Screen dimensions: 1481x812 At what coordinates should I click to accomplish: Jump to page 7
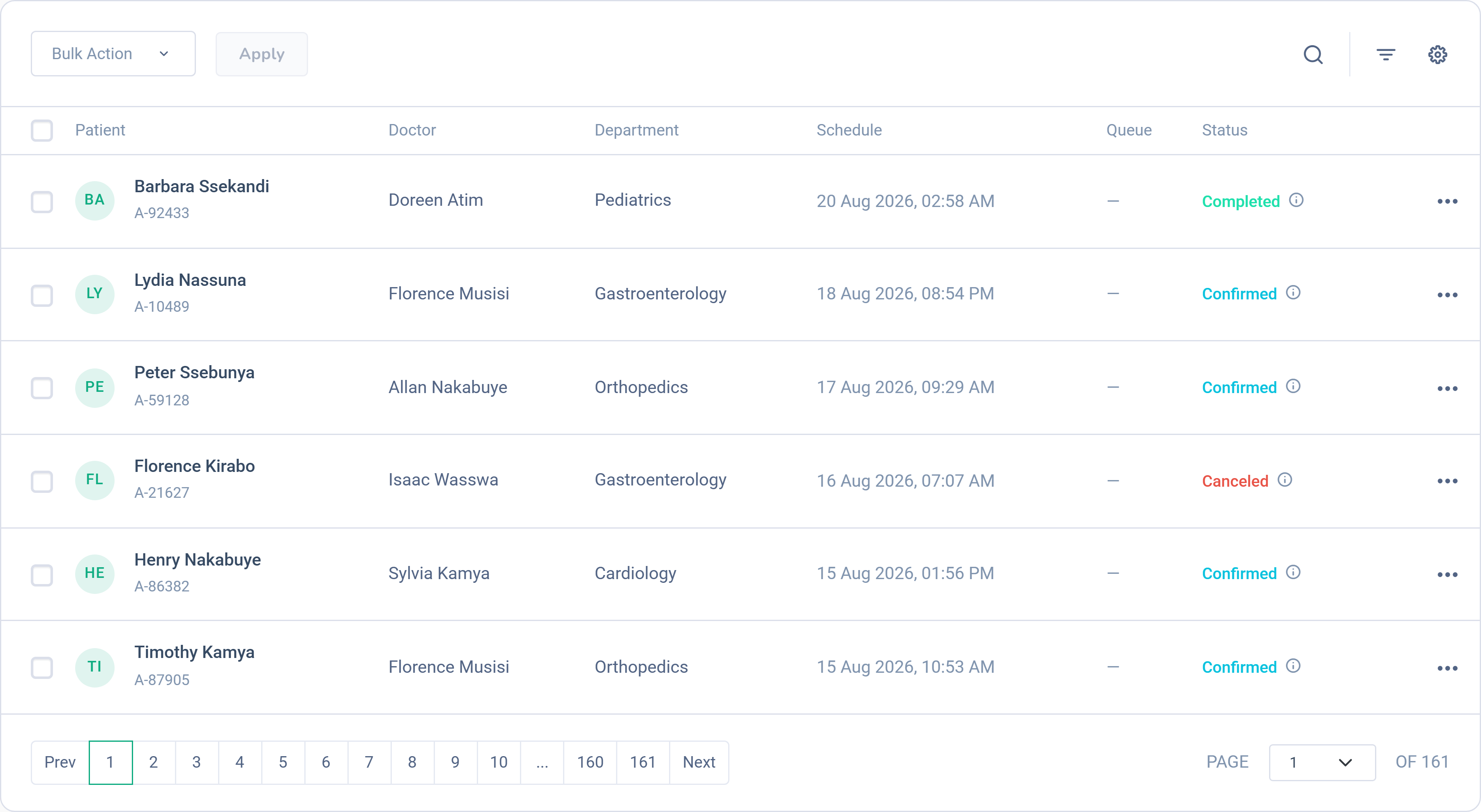pos(369,763)
